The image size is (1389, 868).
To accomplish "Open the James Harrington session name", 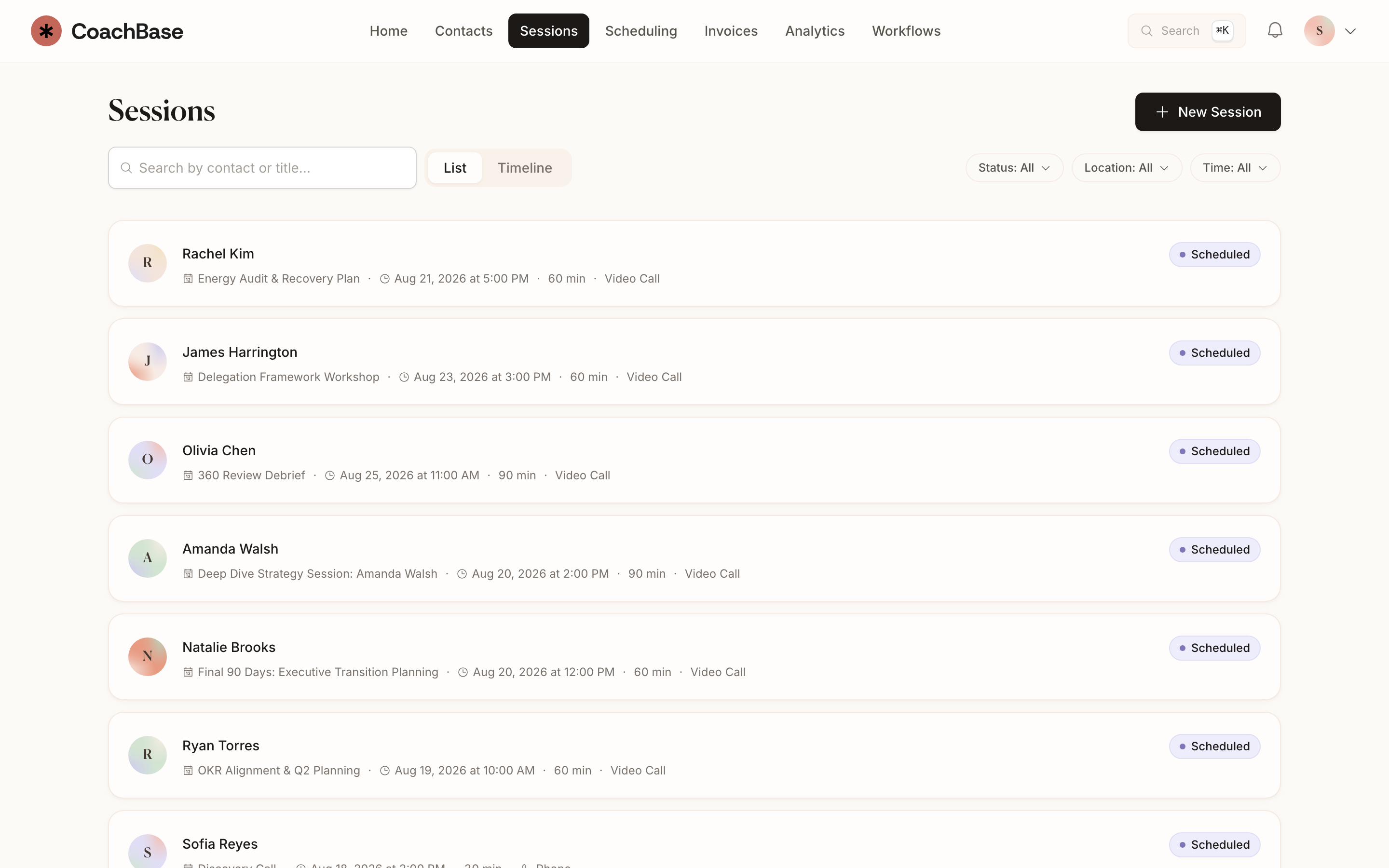I will [240, 352].
